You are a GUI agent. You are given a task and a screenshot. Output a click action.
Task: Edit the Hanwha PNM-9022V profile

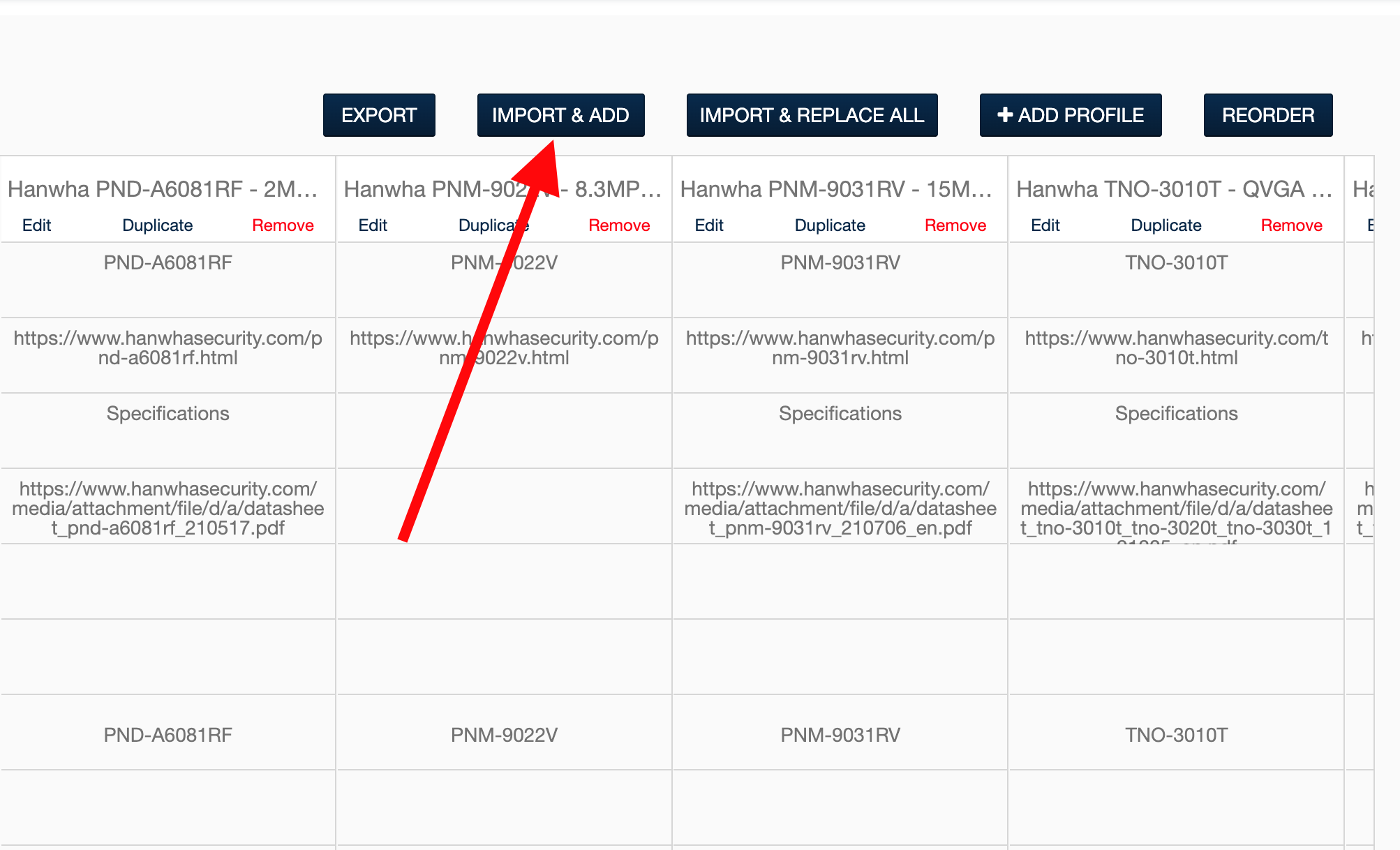coord(373,225)
